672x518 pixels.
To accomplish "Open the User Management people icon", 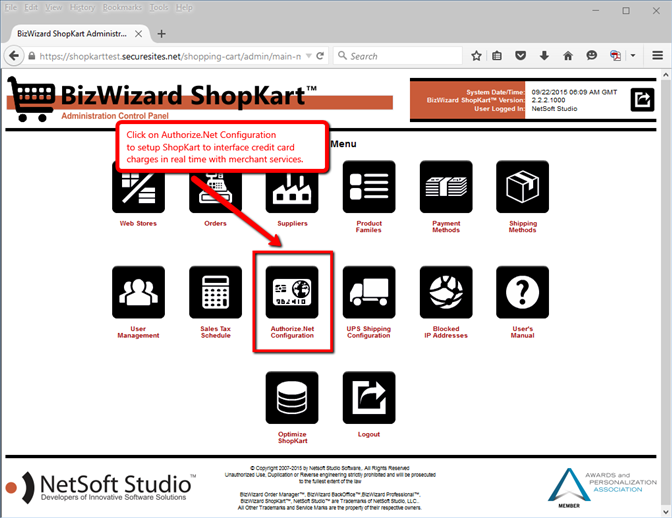I will coord(138,292).
